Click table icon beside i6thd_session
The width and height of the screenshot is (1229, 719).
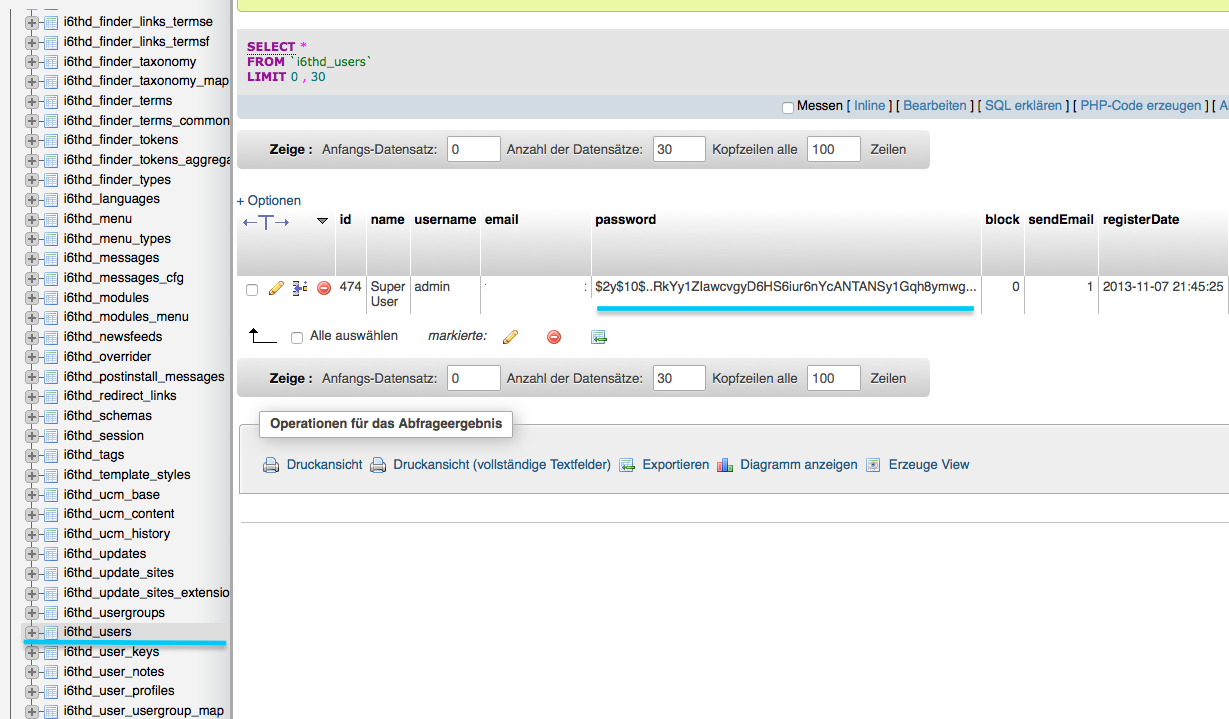(x=50, y=436)
